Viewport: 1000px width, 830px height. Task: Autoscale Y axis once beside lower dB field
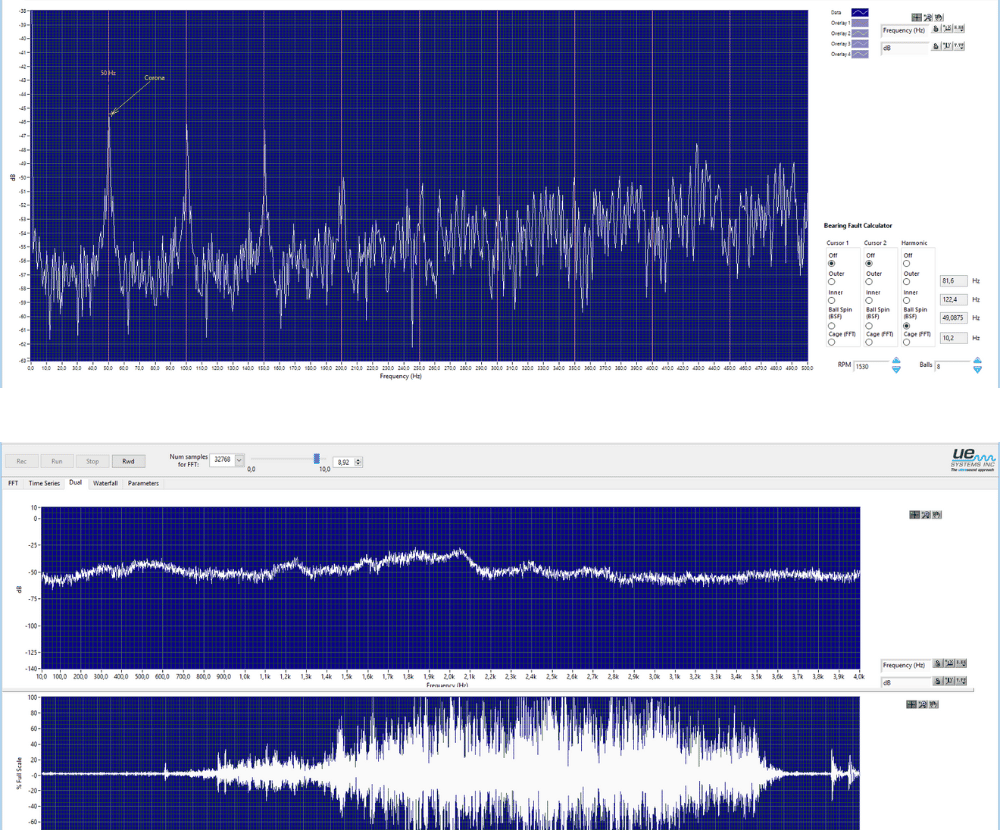tap(949, 681)
